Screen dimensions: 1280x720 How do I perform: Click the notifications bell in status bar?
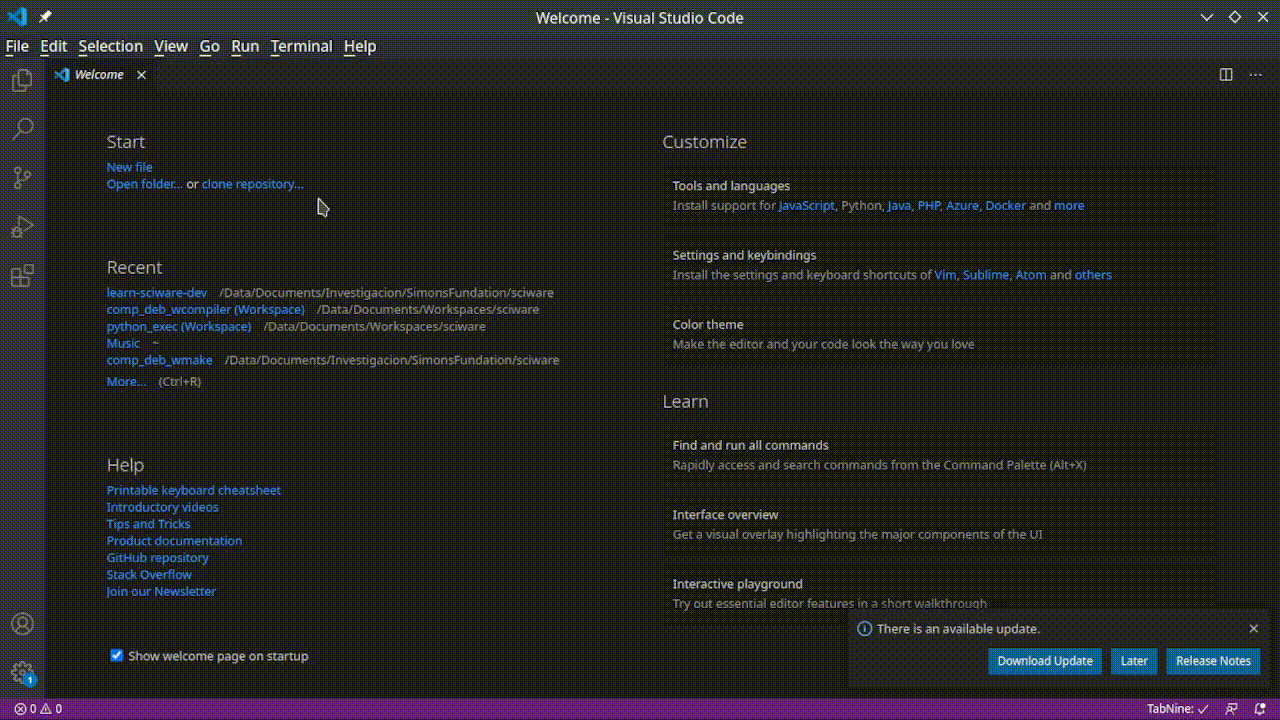(1260, 708)
